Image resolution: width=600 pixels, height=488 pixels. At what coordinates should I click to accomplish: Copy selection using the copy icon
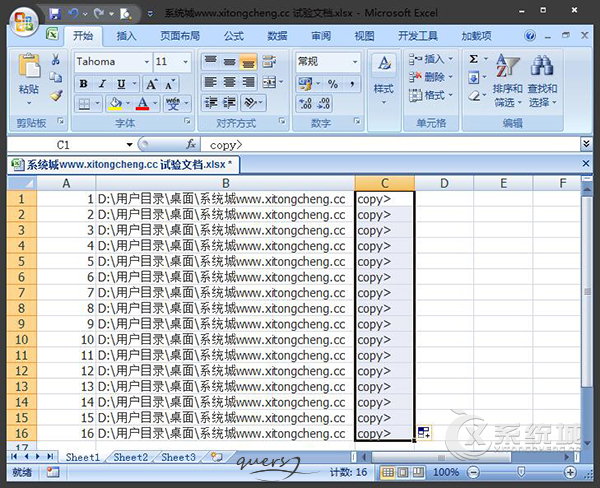[56, 77]
